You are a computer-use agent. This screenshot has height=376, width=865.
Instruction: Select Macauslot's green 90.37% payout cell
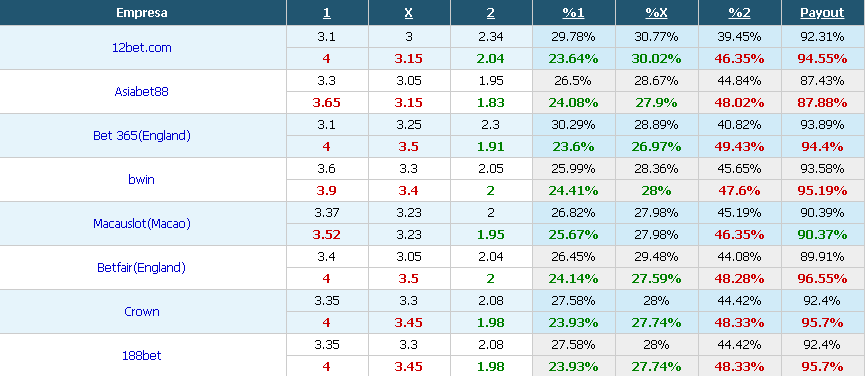point(823,235)
